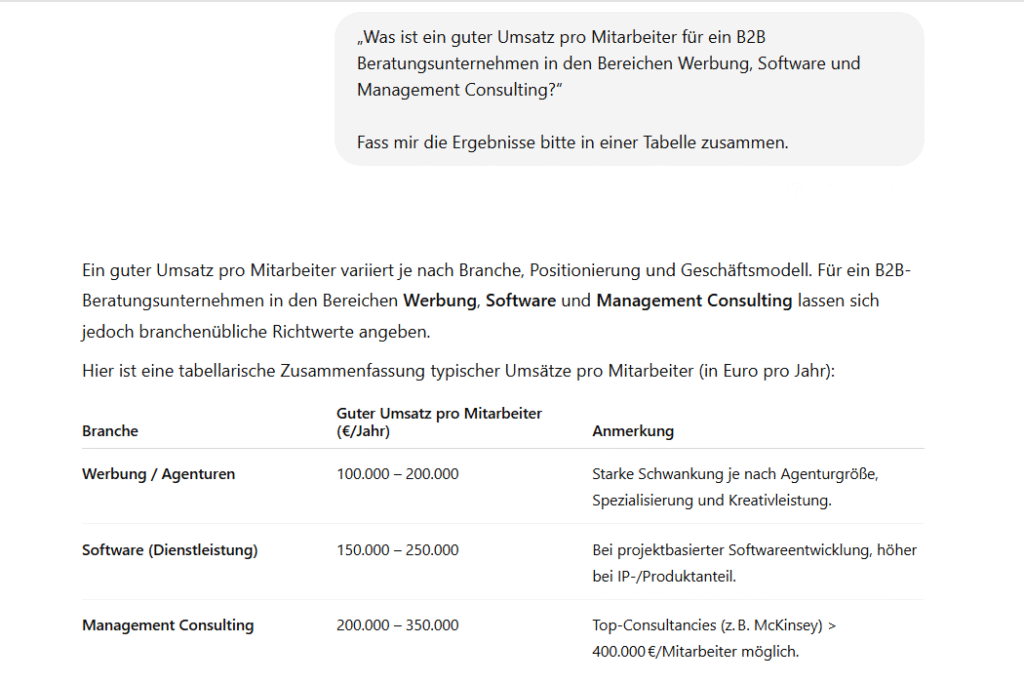Click the value '200.000 – 350.000'
This screenshot has height=684, width=1024.
coord(398,625)
